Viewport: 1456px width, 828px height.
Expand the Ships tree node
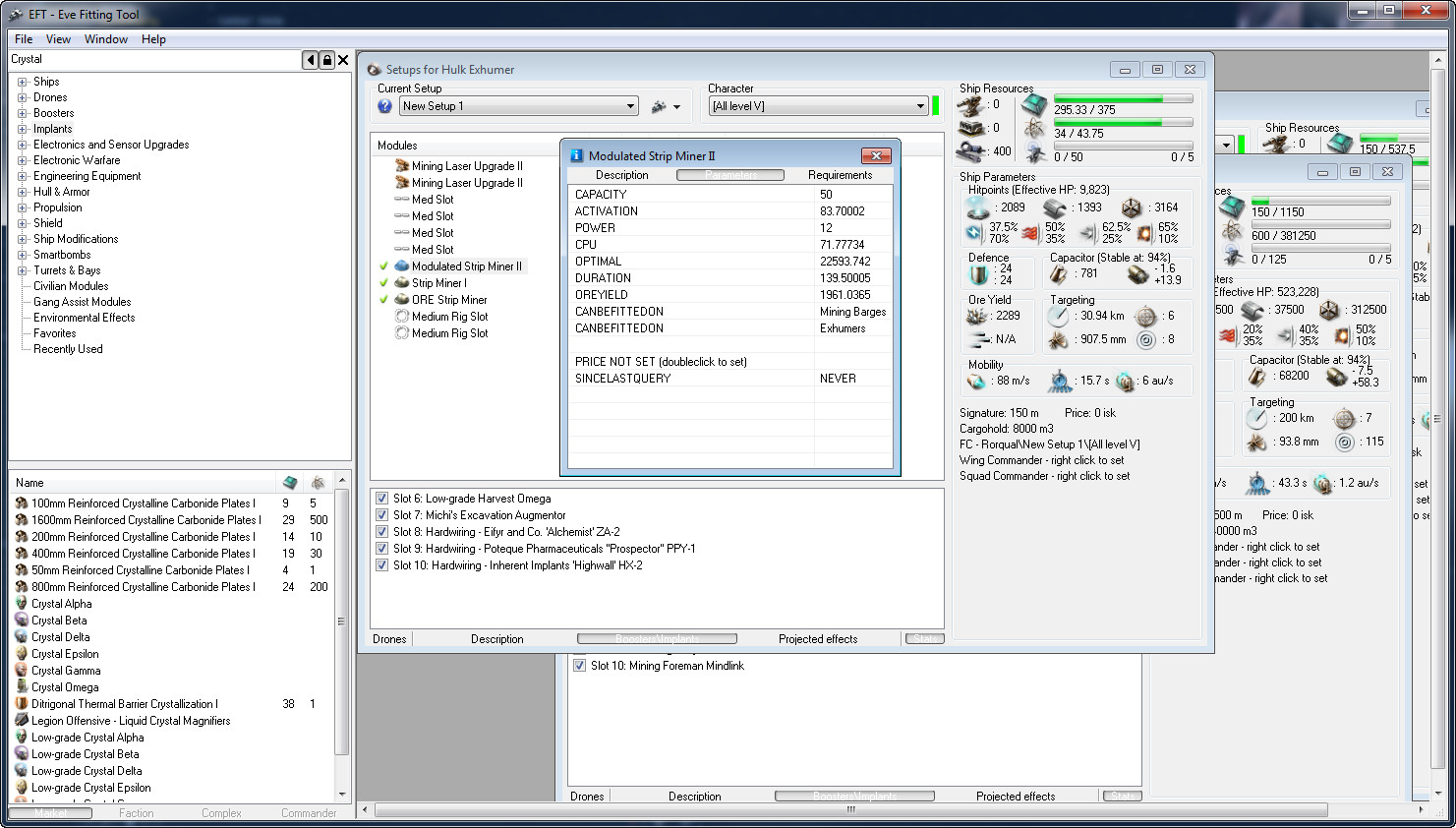22,82
